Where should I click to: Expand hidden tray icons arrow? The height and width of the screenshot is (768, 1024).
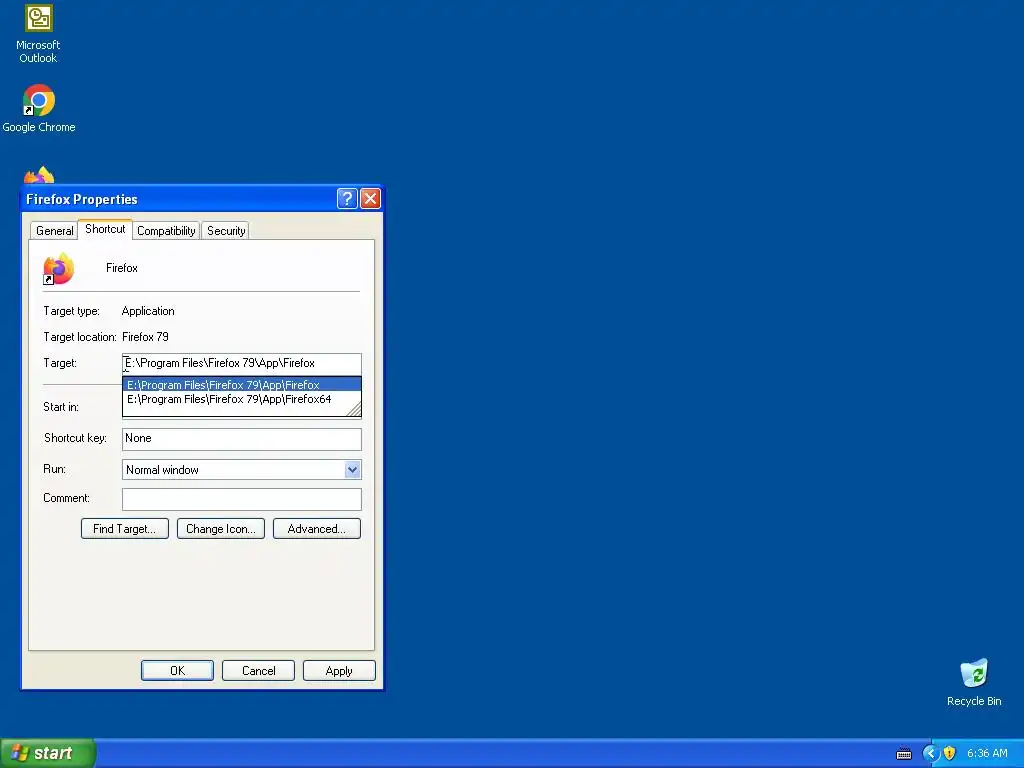930,754
